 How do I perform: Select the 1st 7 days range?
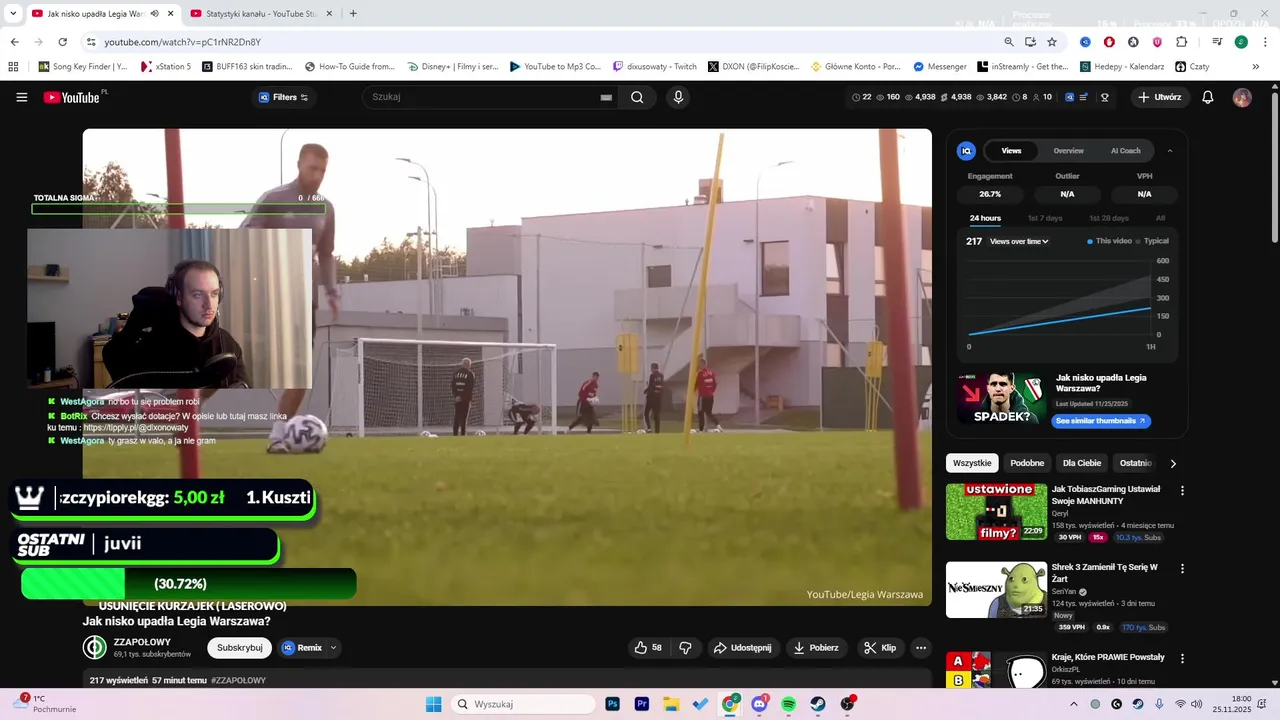tap(1045, 218)
